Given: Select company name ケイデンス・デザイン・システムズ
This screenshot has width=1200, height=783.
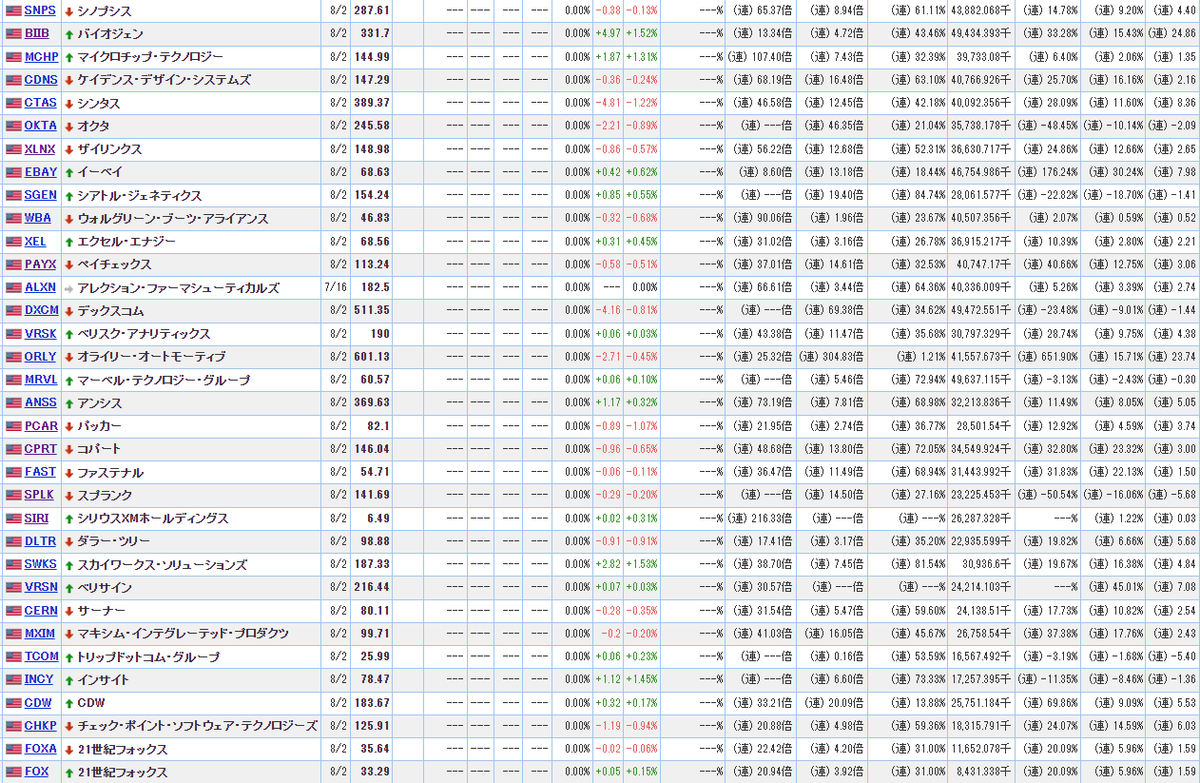Looking at the screenshot, I should coord(164,80).
